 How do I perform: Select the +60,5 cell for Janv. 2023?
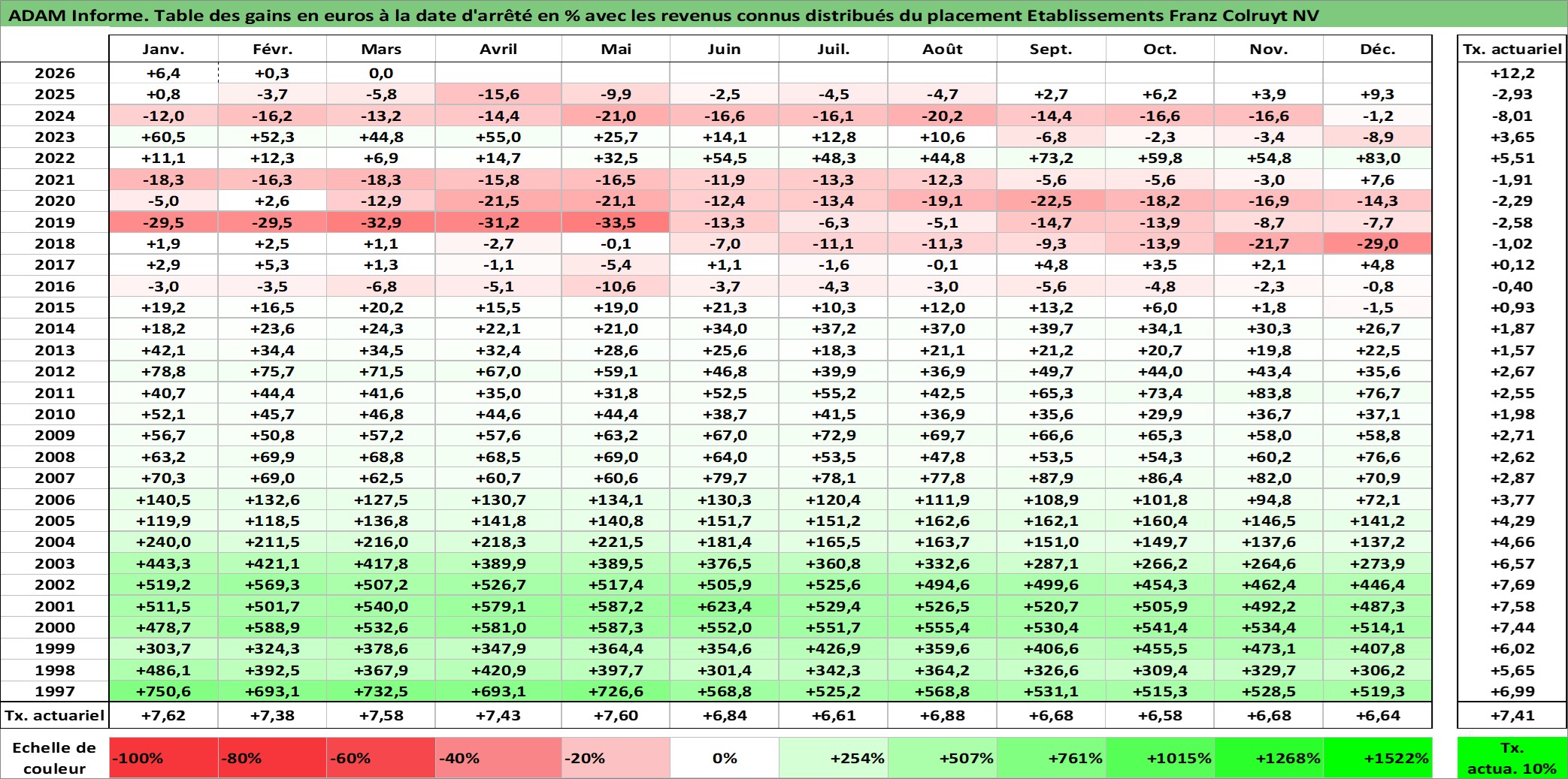(x=163, y=137)
